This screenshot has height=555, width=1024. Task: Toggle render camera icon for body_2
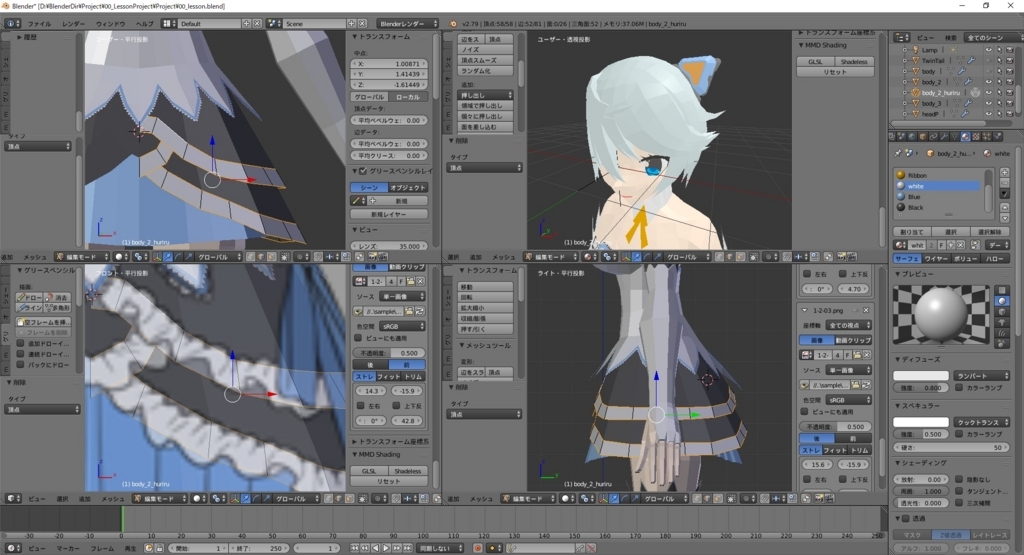click(1010, 82)
